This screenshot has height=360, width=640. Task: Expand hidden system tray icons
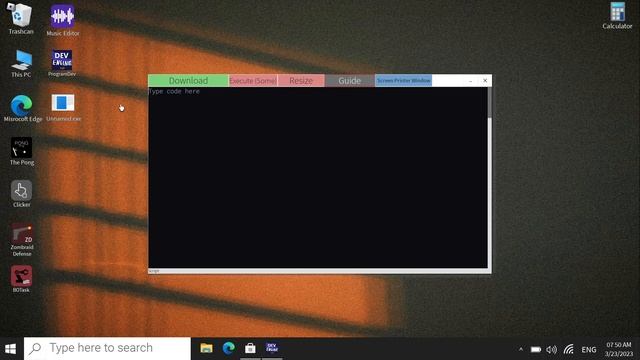tap(521, 349)
